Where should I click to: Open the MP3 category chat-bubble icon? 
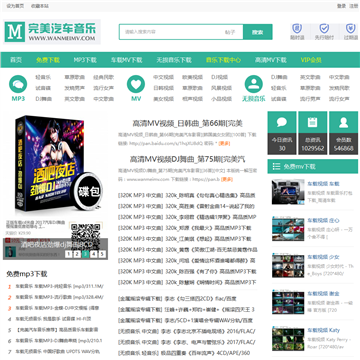[x=18, y=84]
